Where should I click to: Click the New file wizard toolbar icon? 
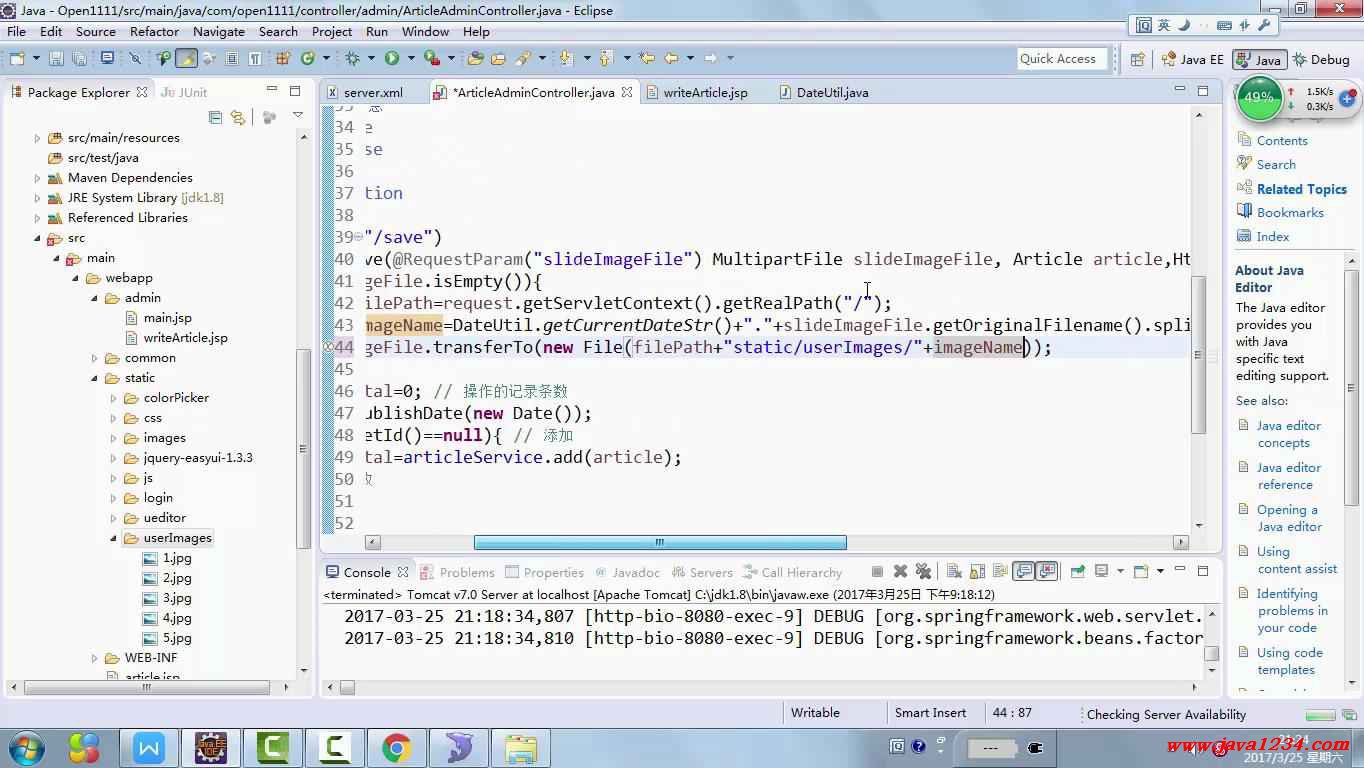tap(17, 59)
